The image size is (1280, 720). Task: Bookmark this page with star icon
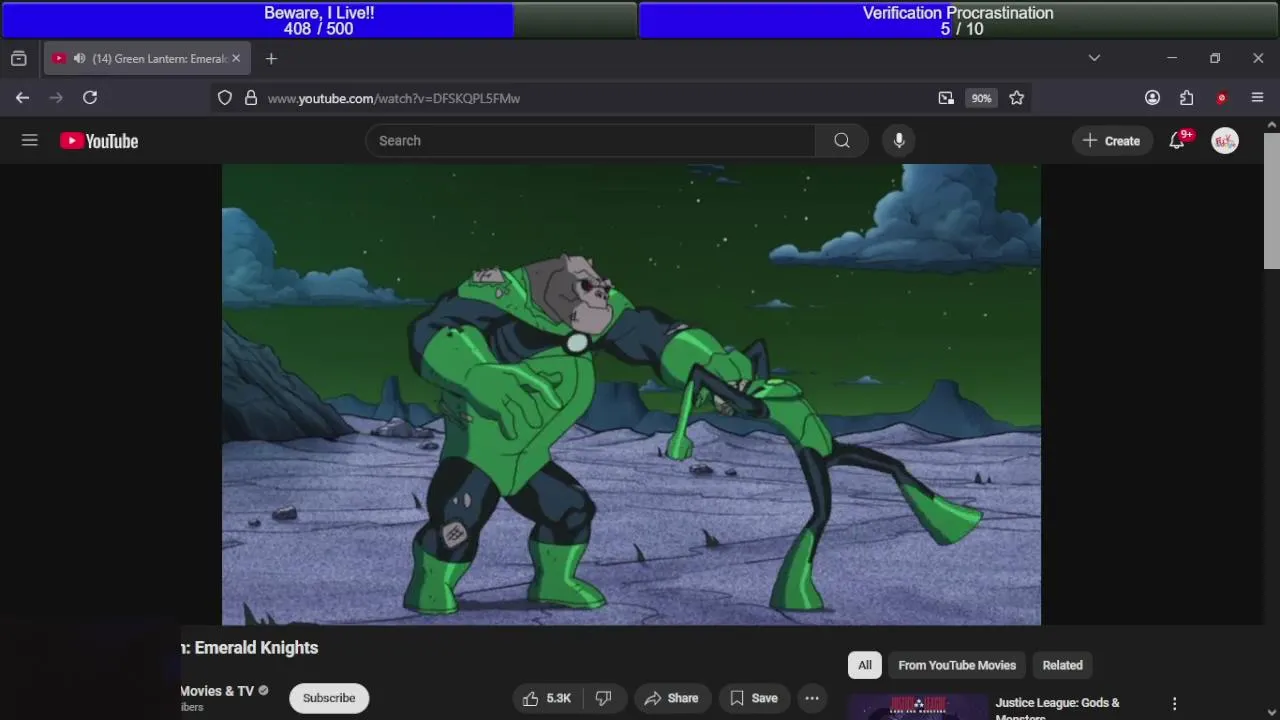point(1017,98)
